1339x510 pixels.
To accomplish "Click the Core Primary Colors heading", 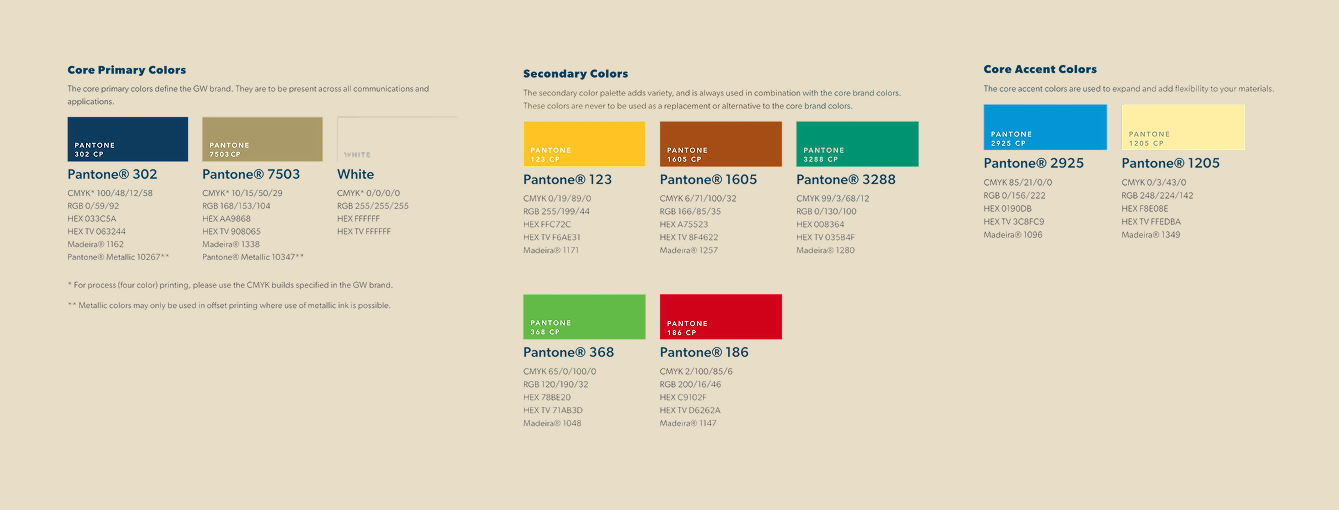I will pyautogui.click(x=127, y=70).
